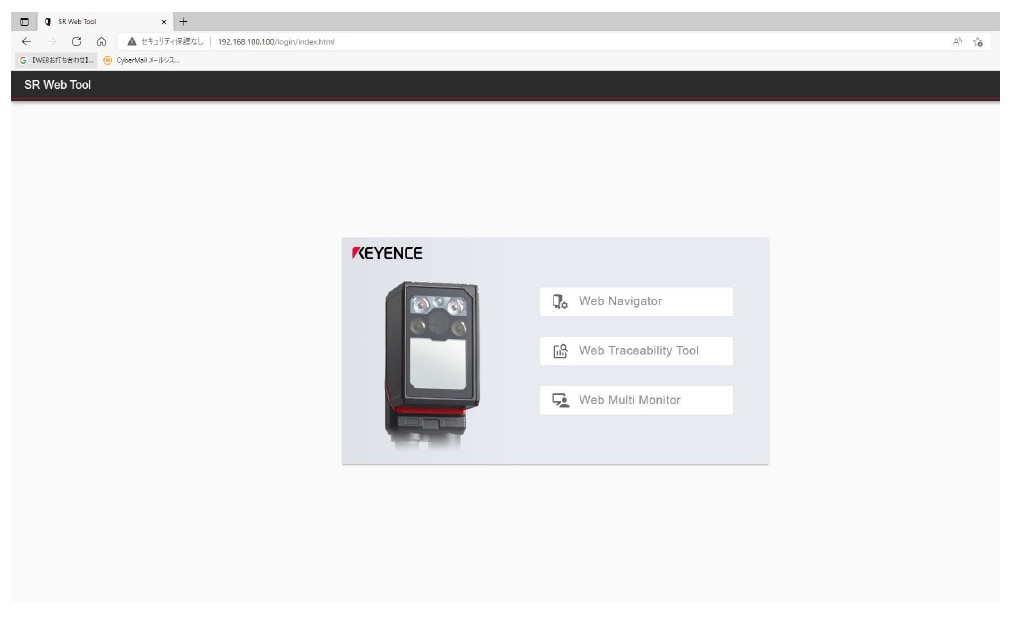
Task: Open Web Multi Monitor
Action: [636, 400]
